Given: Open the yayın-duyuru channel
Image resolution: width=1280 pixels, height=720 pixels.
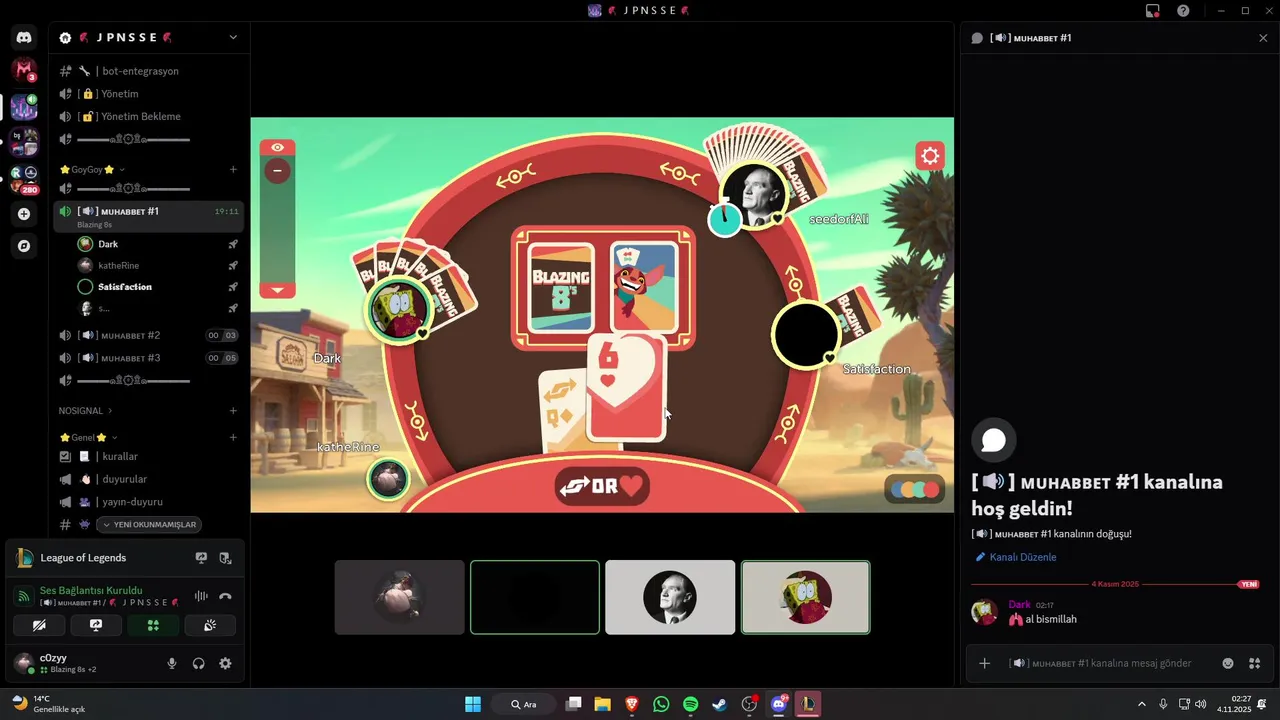Looking at the screenshot, I should [149, 501].
